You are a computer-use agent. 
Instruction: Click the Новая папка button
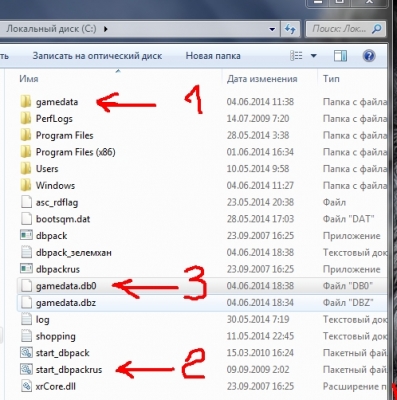213,56
